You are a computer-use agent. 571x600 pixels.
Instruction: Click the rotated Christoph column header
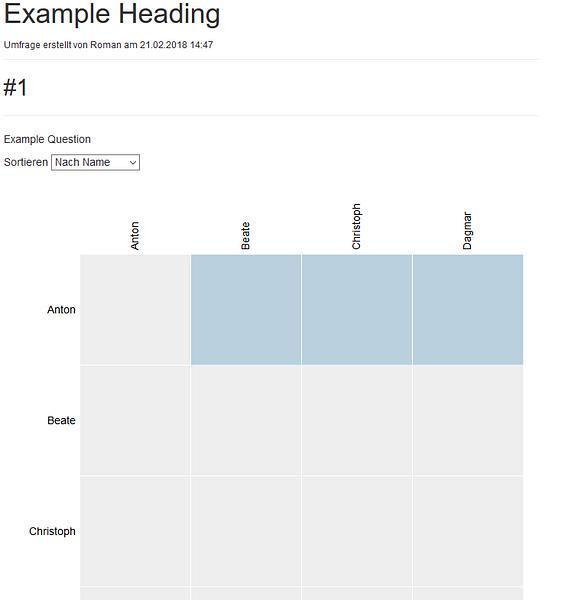pyautogui.click(x=356, y=227)
